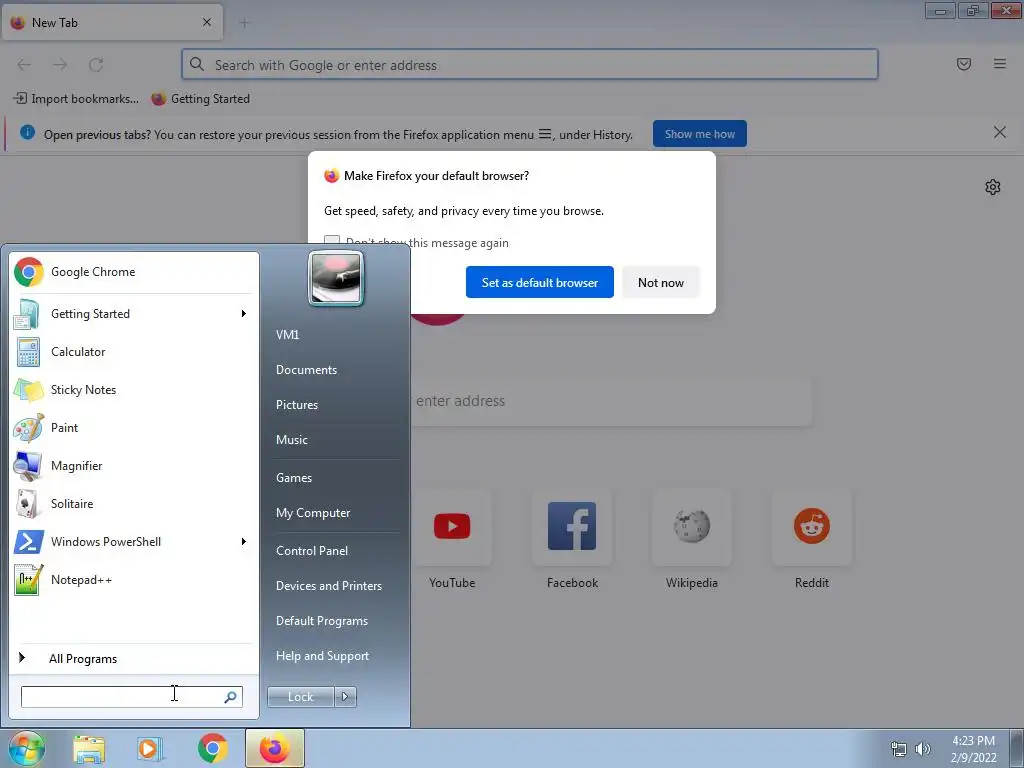Click the Lock button
The height and width of the screenshot is (768, 1024).
(300, 697)
